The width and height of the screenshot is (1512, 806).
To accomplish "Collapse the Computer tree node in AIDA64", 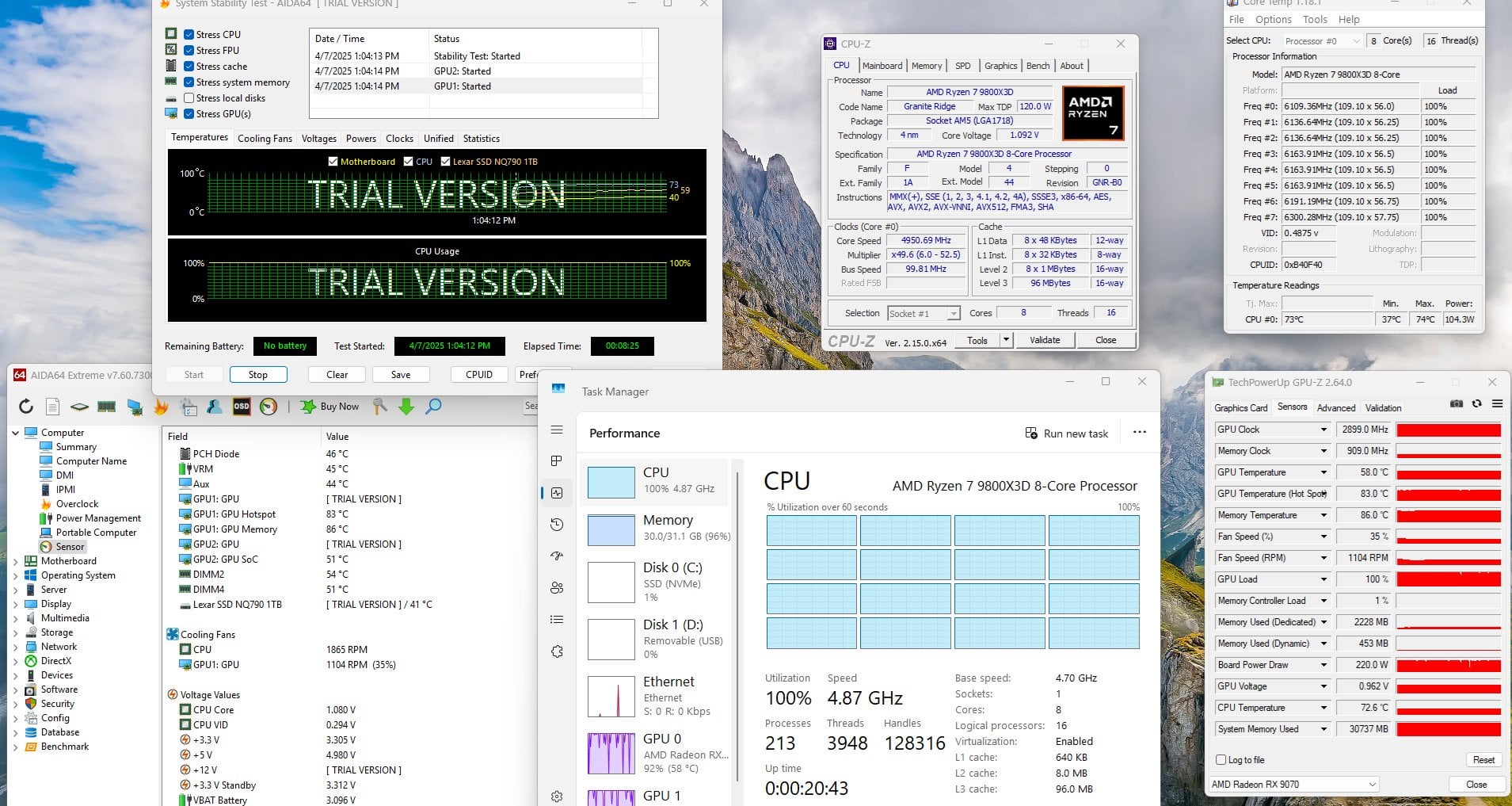I will tap(15, 433).
